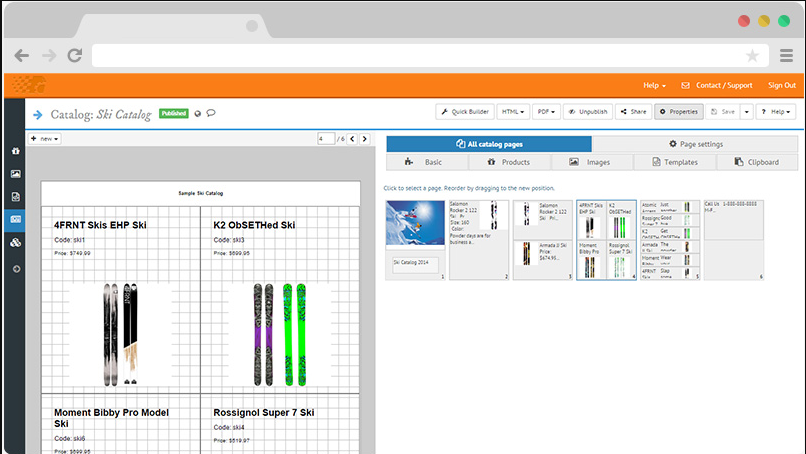Toggle the Unpublish button
Screen dimensions: 806x454
point(588,112)
